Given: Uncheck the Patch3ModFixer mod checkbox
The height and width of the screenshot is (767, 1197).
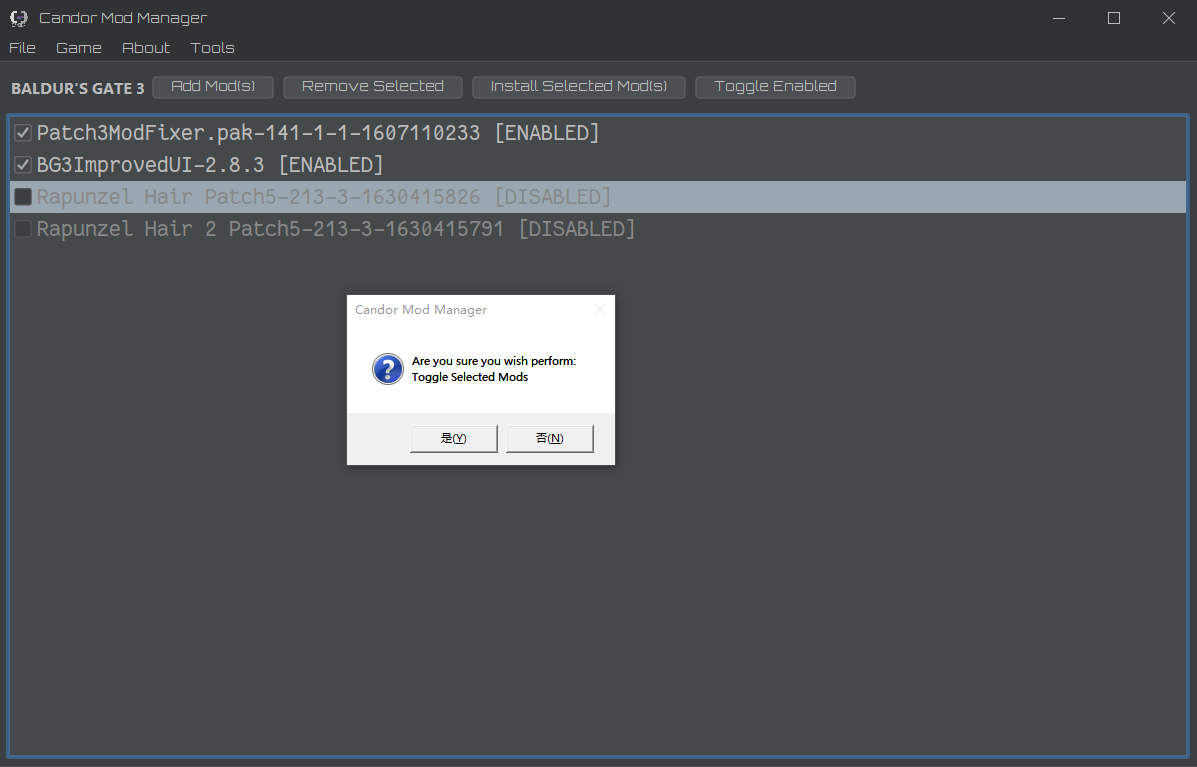Looking at the screenshot, I should (x=23, y=133).
